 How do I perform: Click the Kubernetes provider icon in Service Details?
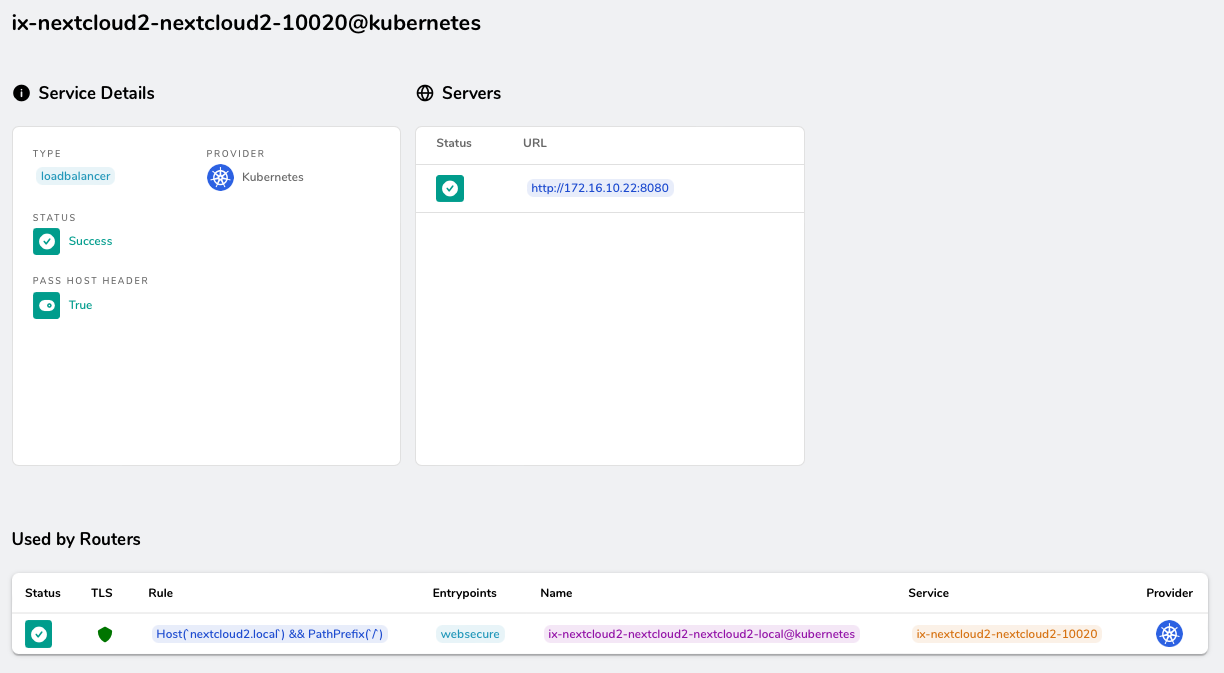(x=220, y=177)
